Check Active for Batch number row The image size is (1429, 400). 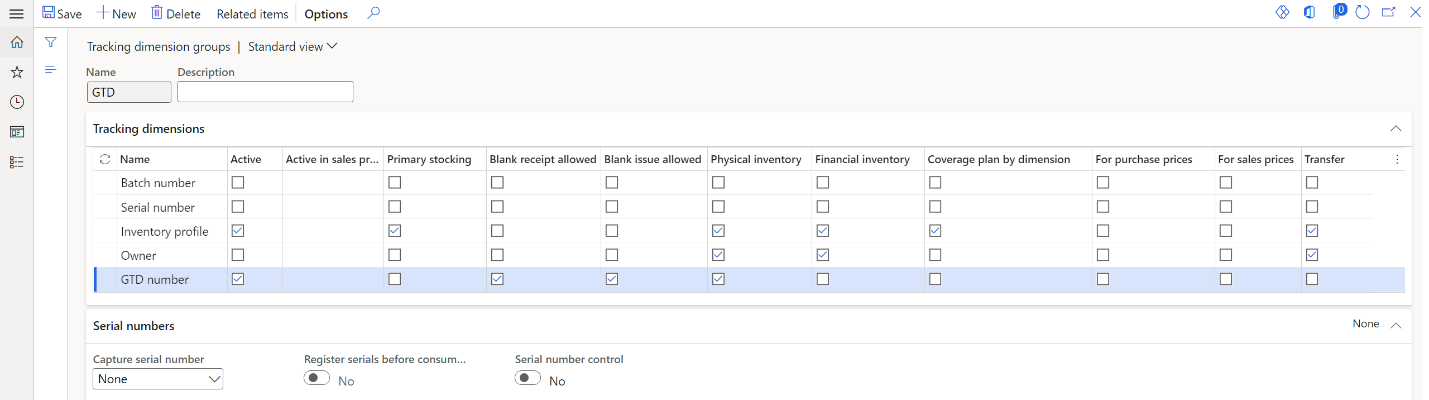[237, 183]
